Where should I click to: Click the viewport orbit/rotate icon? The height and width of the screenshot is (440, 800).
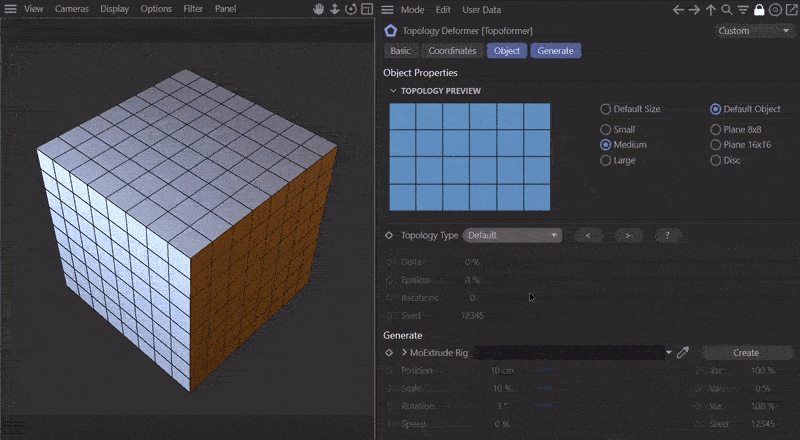350,9
